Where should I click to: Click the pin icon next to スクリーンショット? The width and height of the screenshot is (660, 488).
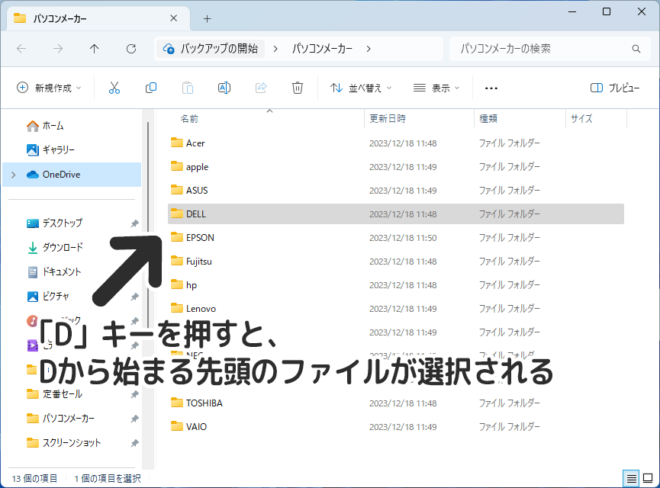click(x=135, y=443)
